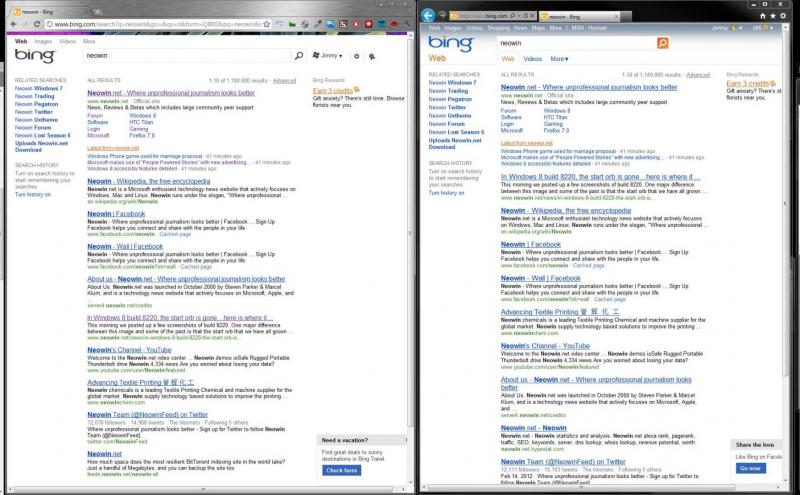The width and height of the screenshot is (800, 495).
Task: Bookmark this page with Chrome's star icon
Action: [266, 24]
